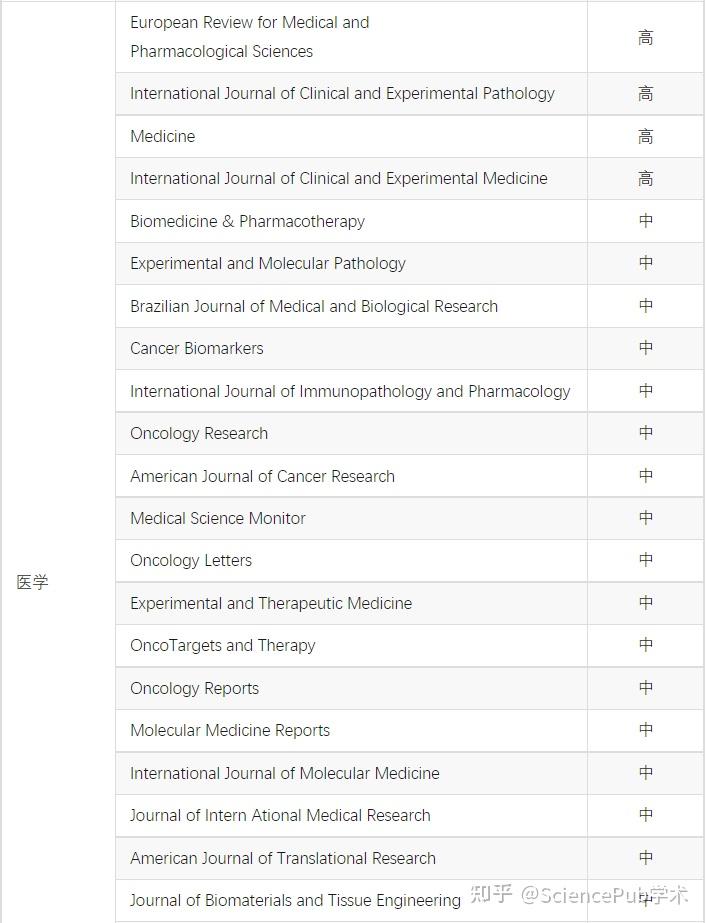The width and height of the screenshot is (706, 923).
Task: Click the Zhihu logo watermark
Action: (492, 894)
